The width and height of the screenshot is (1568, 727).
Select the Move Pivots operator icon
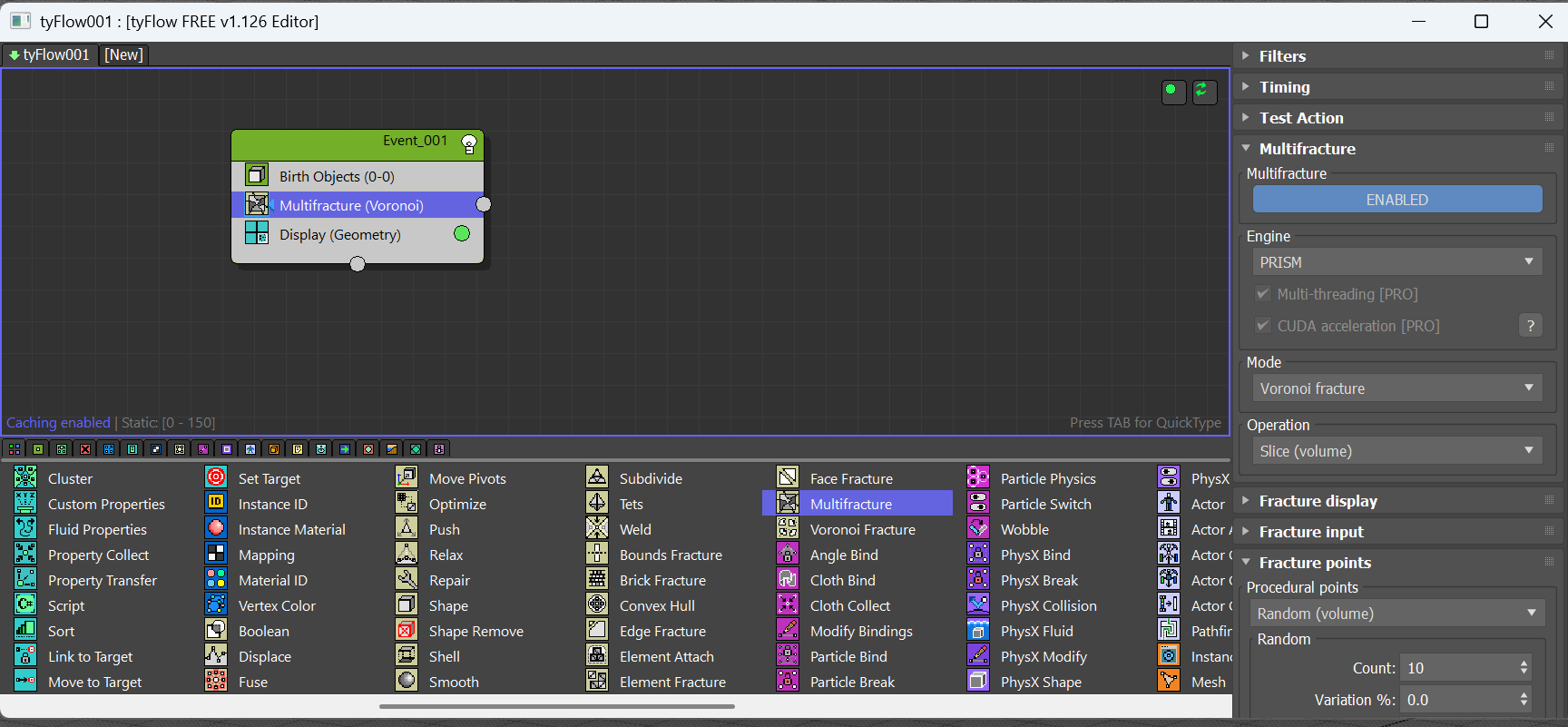coord(407,477)
